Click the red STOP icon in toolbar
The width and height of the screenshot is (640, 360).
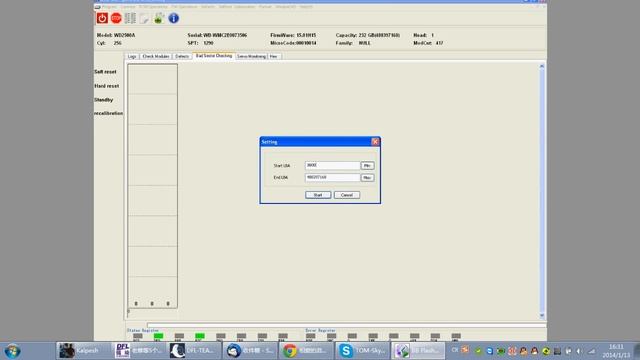tap(116, 18)
